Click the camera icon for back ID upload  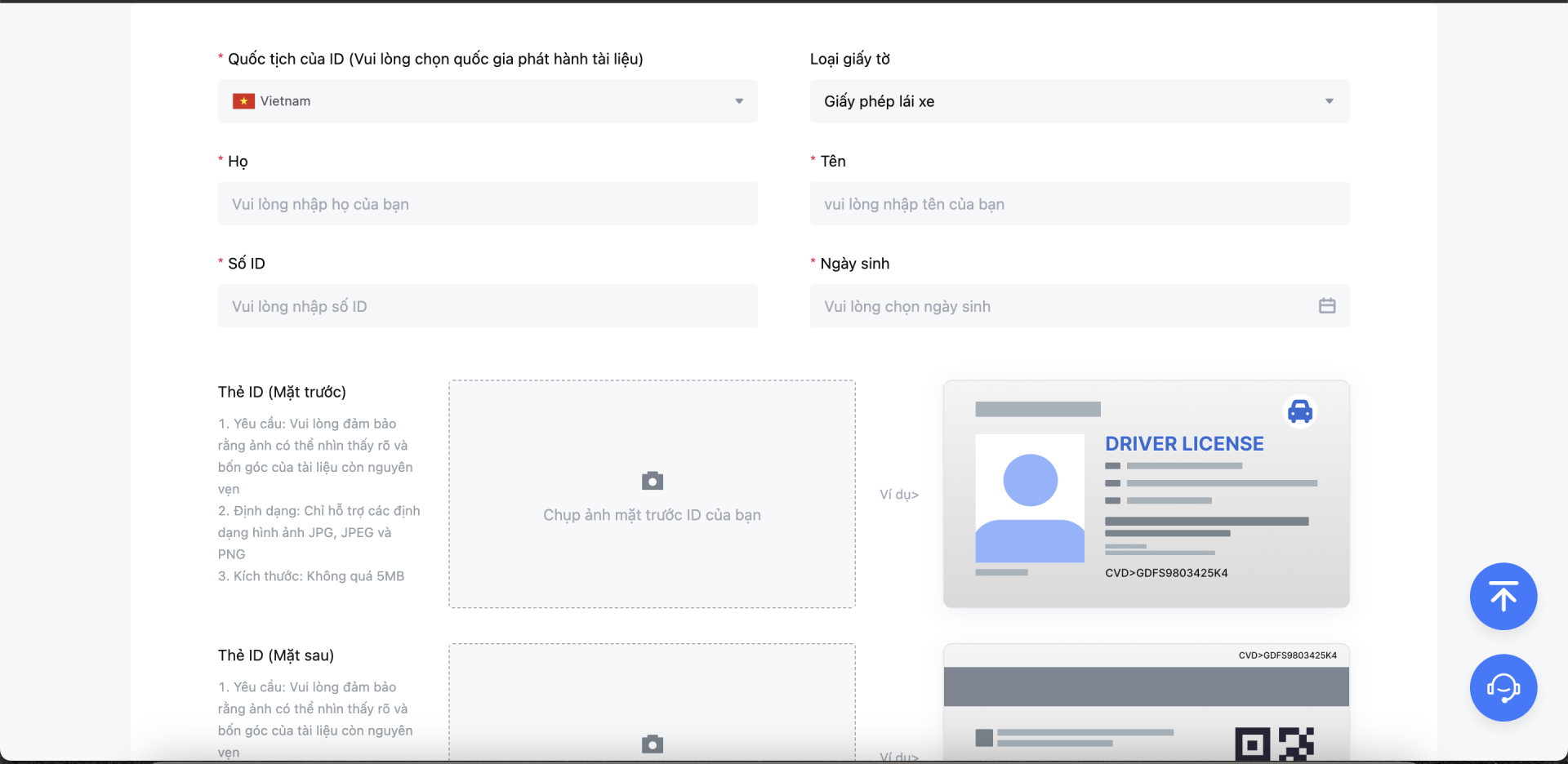[653, 744]
